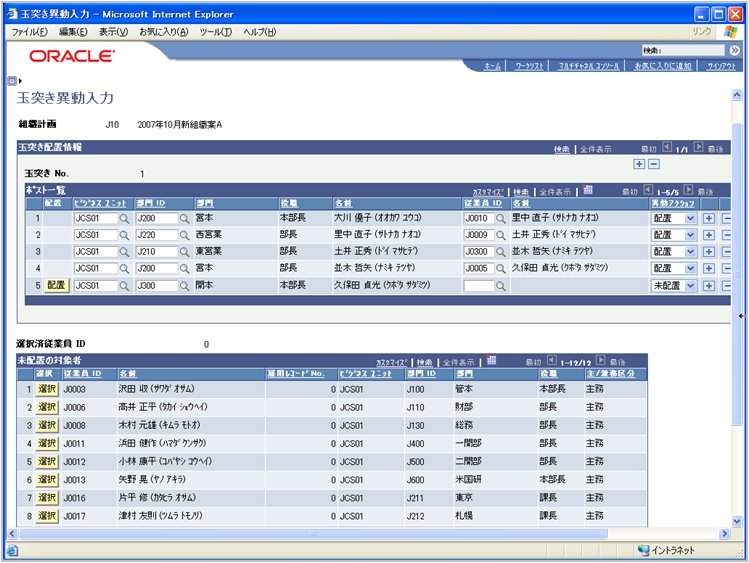Go to previous post list rows arrow
This screenshot has height=563, width=749.
point(648,190)
